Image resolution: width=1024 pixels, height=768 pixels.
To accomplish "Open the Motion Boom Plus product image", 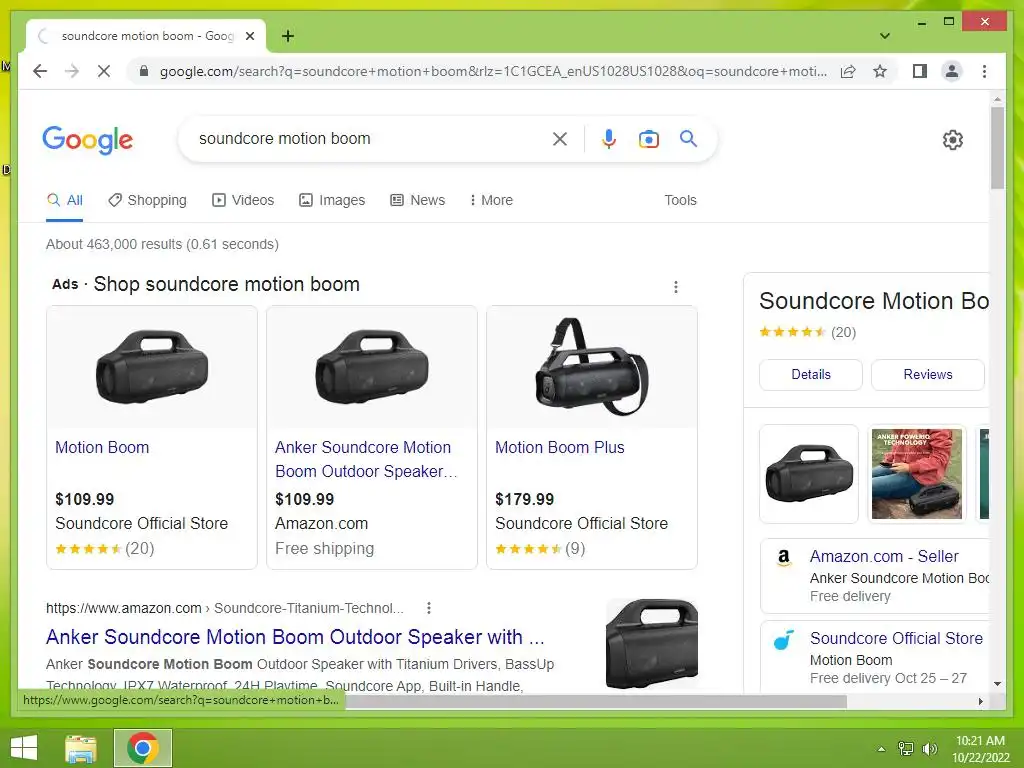I will (x=592, y=367).
